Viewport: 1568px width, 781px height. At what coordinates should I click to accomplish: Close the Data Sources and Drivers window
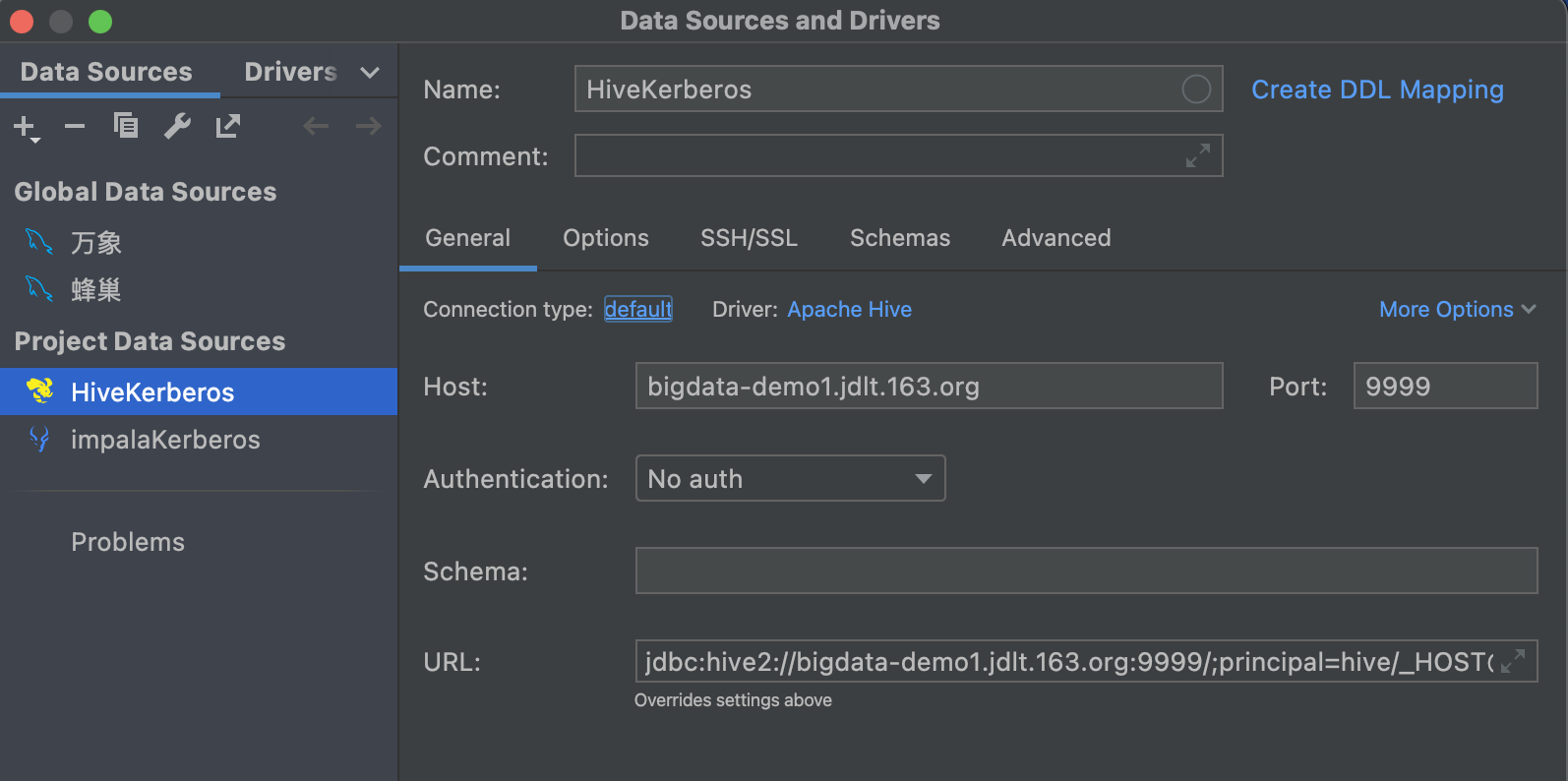click(22, 21)
